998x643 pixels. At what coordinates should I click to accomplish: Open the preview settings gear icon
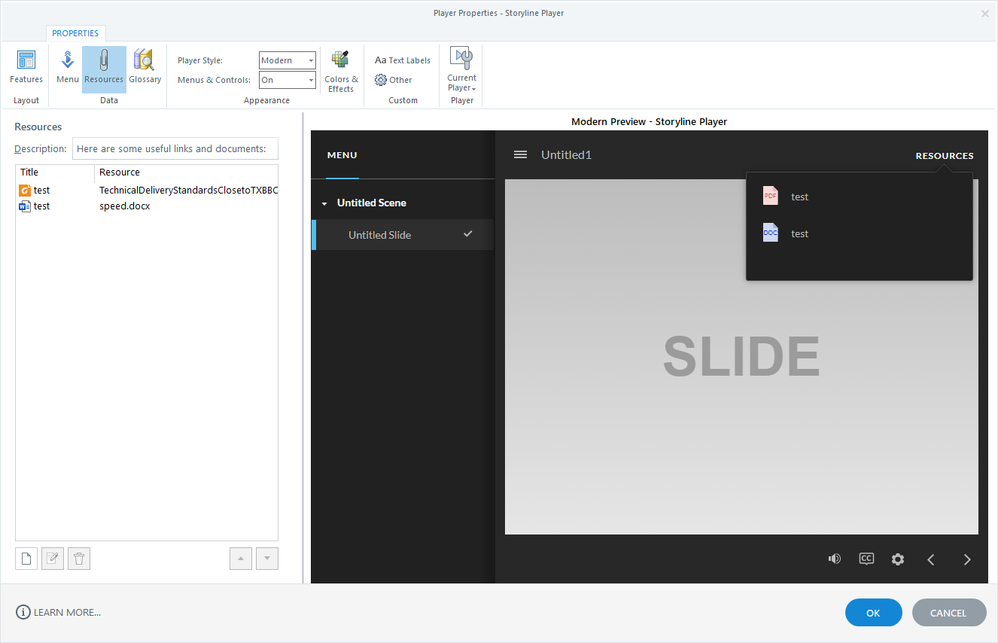pos(897,559)
